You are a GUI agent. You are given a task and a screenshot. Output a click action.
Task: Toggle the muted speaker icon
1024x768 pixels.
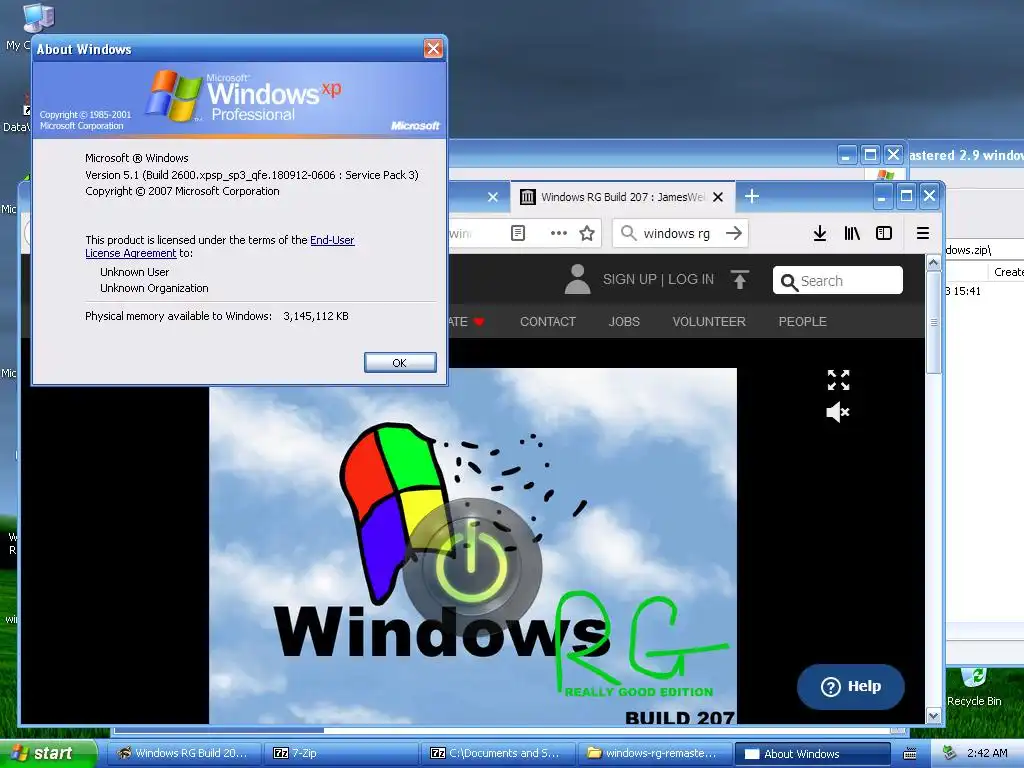(x=838, y=412)
